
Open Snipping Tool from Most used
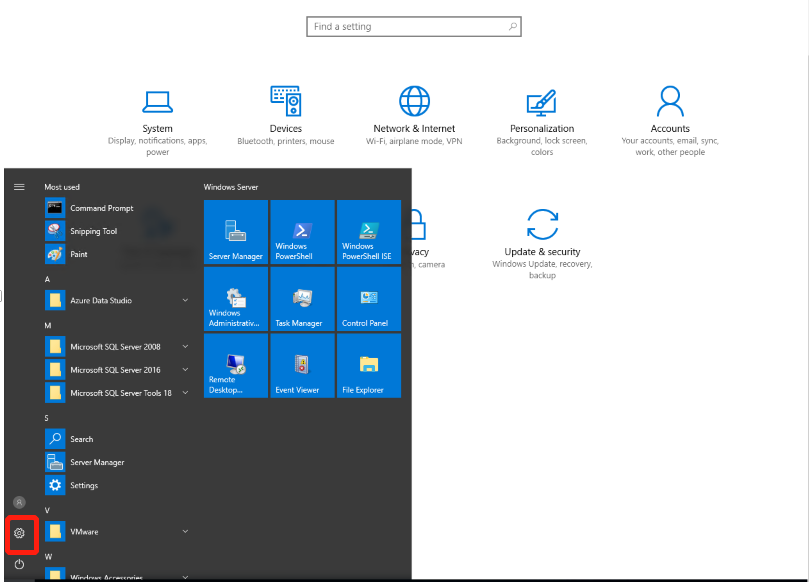click(x=101, y=230)
